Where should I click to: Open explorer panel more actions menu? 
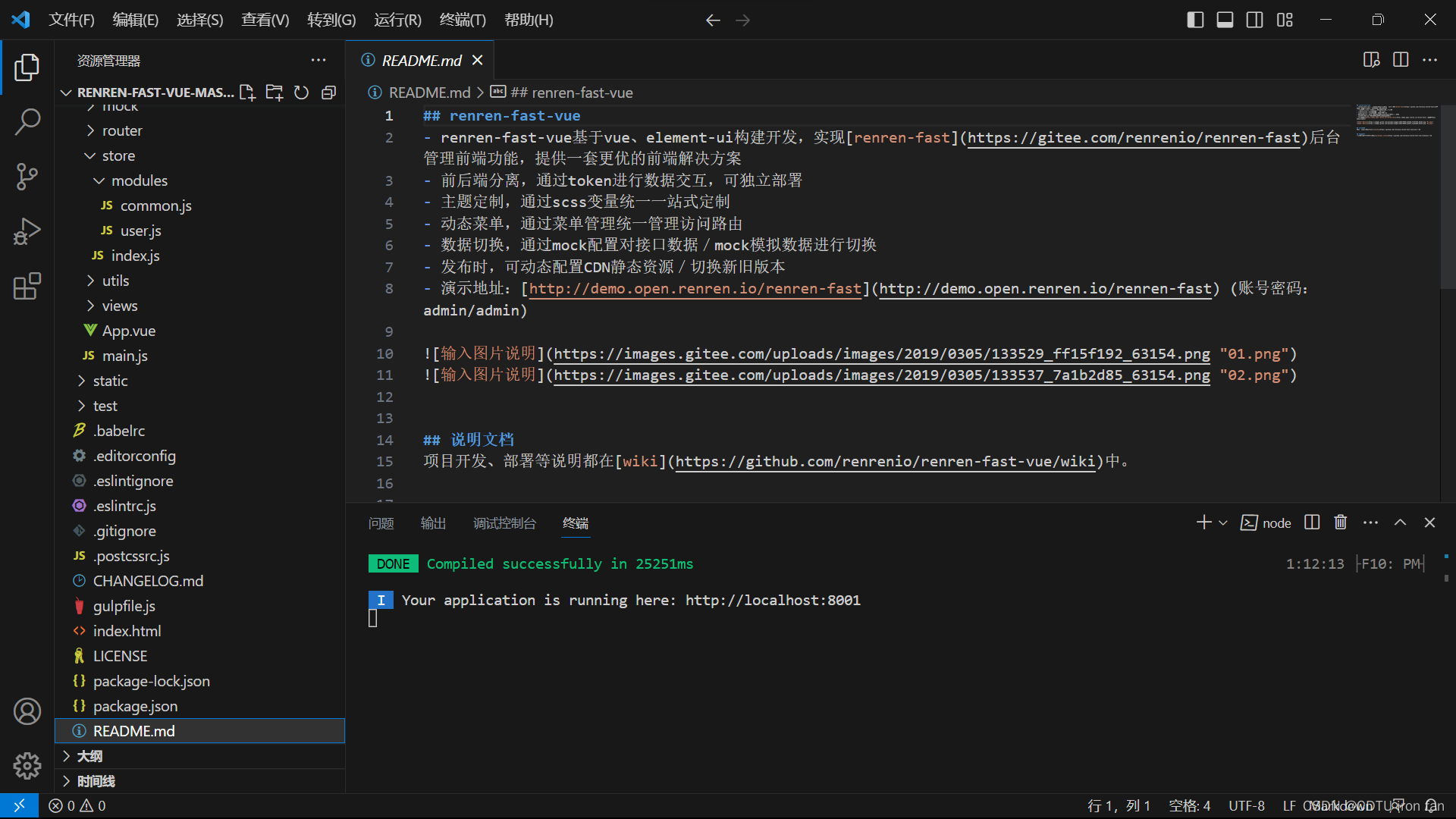click(318, 60)
